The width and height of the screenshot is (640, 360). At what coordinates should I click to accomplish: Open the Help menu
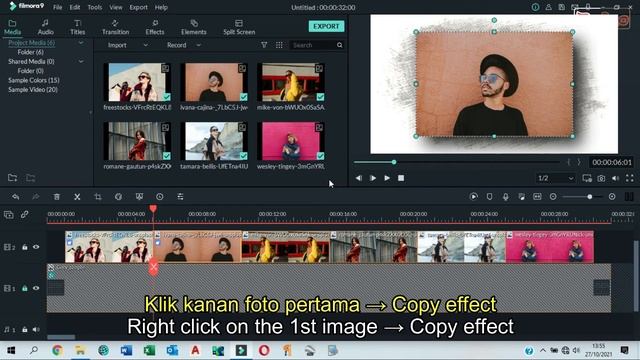click(x=161, y=7)
